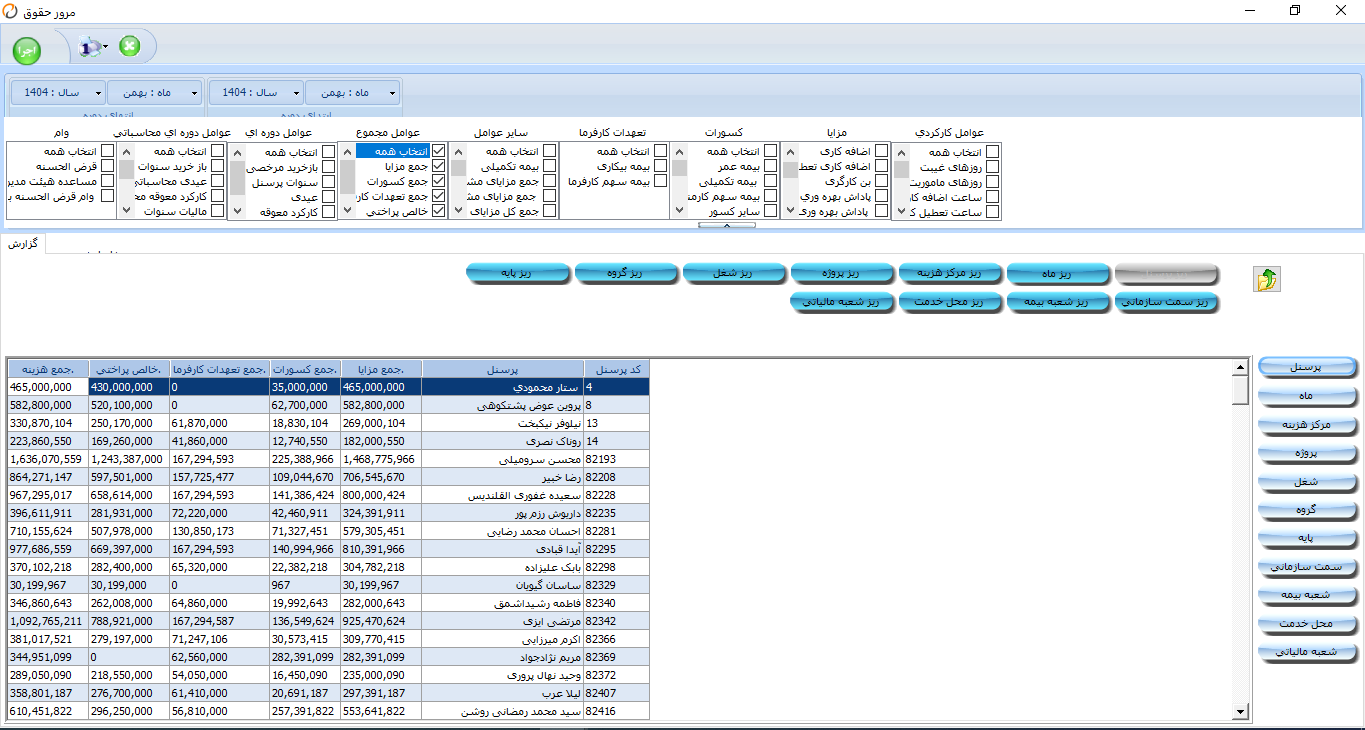This screenshot has height=730, width=1365.
Task: Check the بیمه عمر checkbox
Action: pyautogui.click(x=771, y=167)
